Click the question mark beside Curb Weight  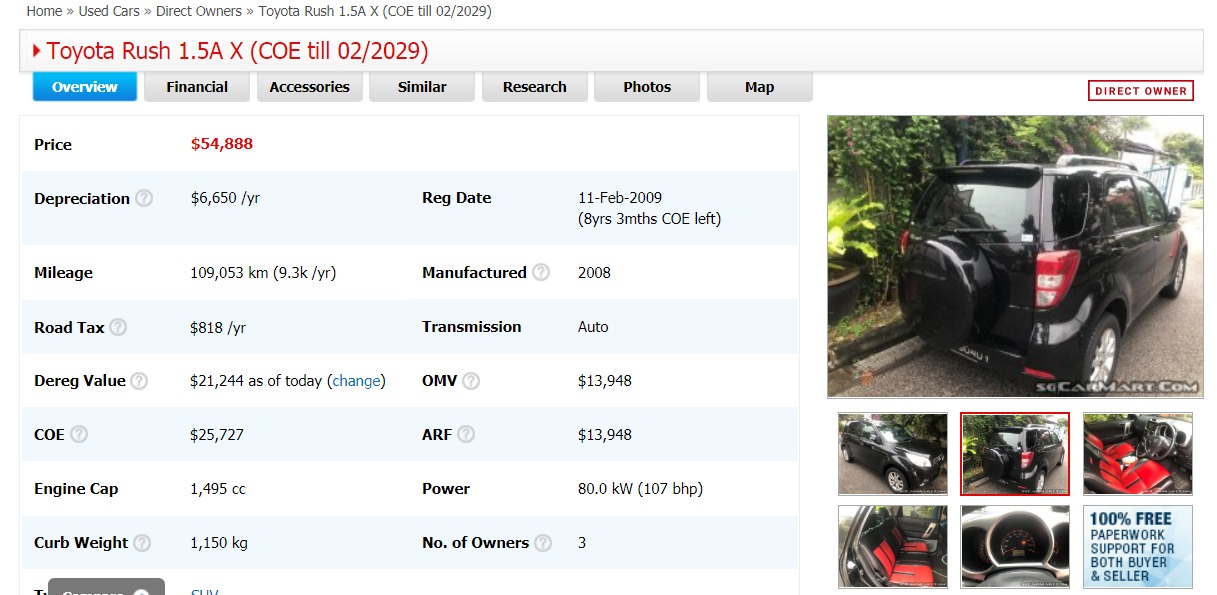tap(142, 543)
